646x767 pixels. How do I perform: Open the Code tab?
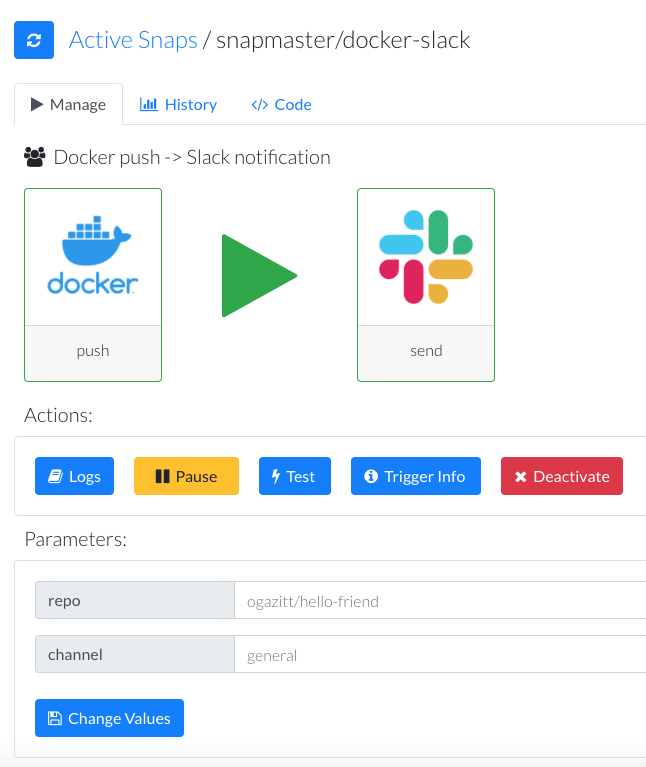pos(281,104)
